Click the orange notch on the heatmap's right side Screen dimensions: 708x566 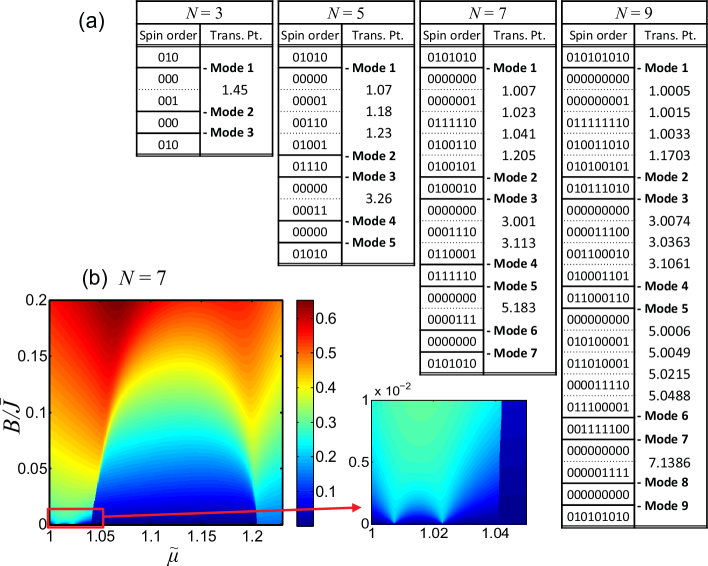pos(262,410)
